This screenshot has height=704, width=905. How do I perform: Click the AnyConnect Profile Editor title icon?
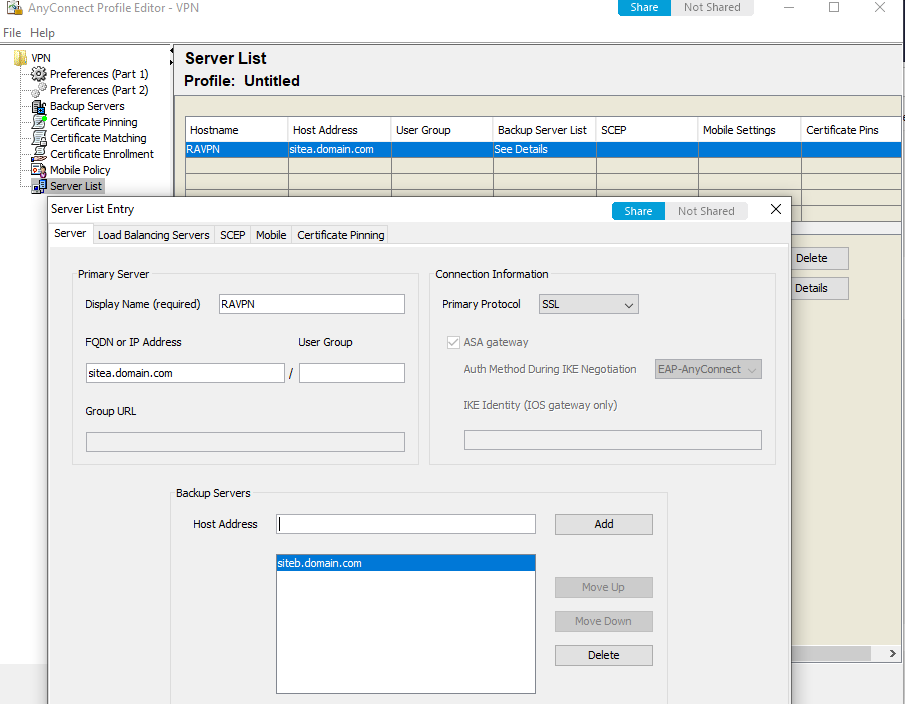pos(14,8)
